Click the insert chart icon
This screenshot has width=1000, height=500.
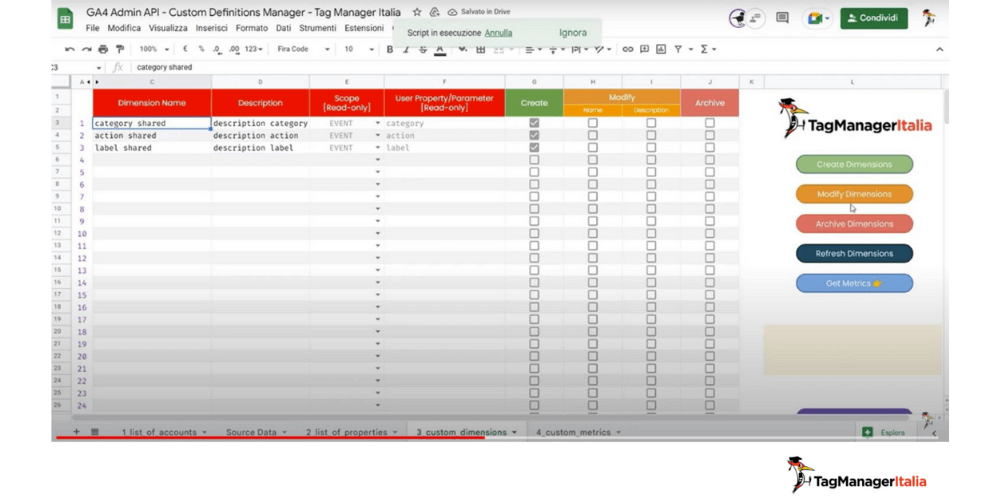coord(661,49)
